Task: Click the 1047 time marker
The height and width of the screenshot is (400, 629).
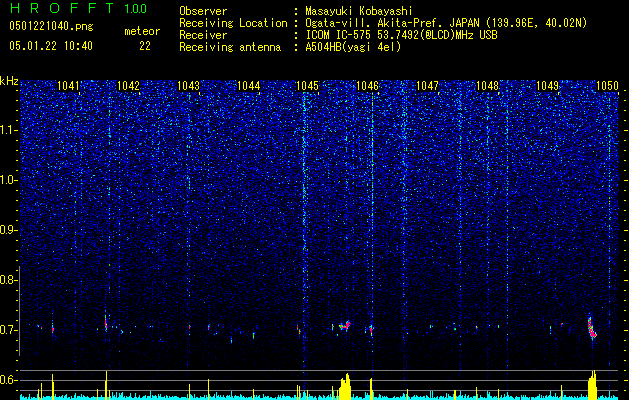Action: [x=427, y=85]
